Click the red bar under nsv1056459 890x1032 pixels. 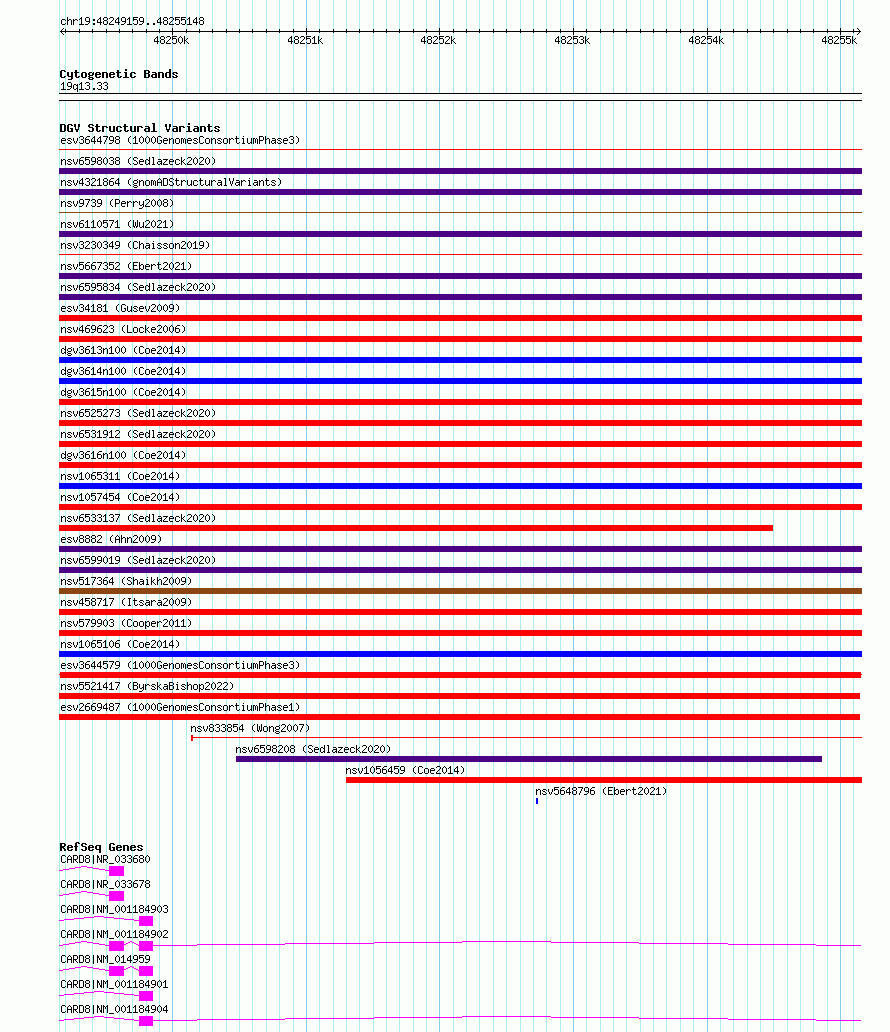604,780
